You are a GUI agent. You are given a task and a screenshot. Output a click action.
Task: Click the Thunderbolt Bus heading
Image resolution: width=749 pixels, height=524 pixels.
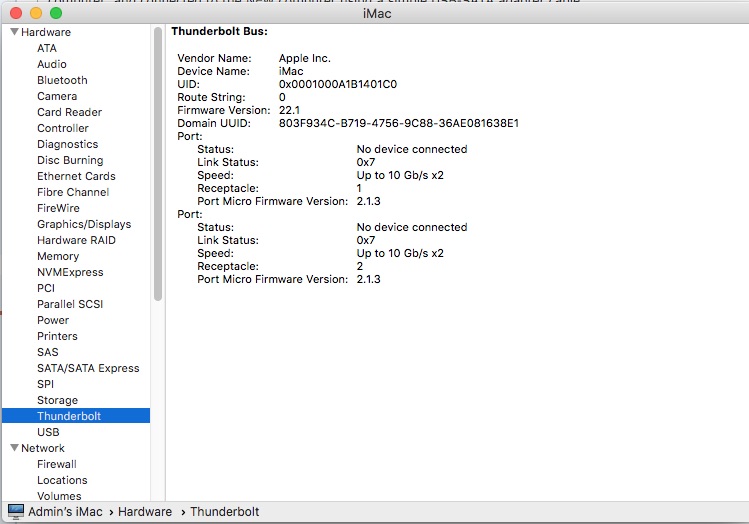219,32
